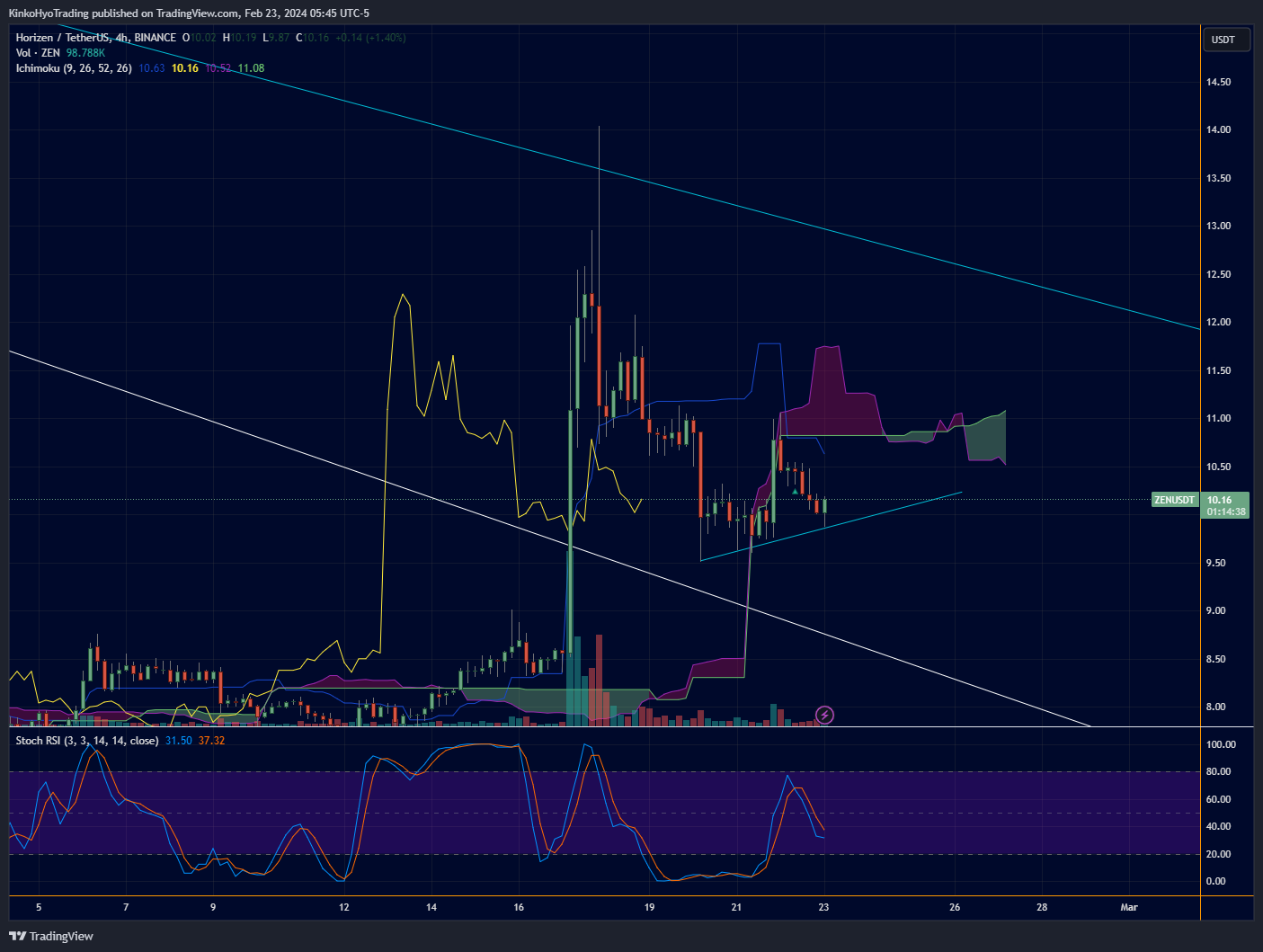The width and height of the screenshot is (1263, 952).
Task: Click the 0.00 Stoch RSI axis label
Action: pos(1216,881)
